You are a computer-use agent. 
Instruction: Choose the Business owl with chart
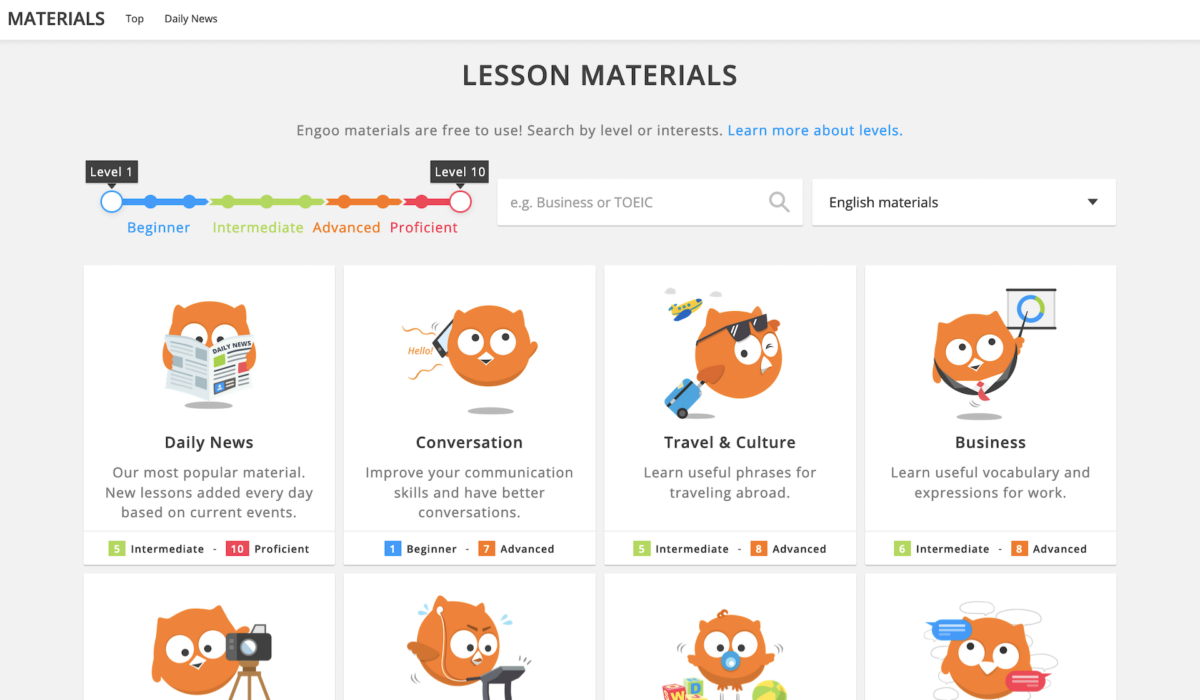click(992, 353)
